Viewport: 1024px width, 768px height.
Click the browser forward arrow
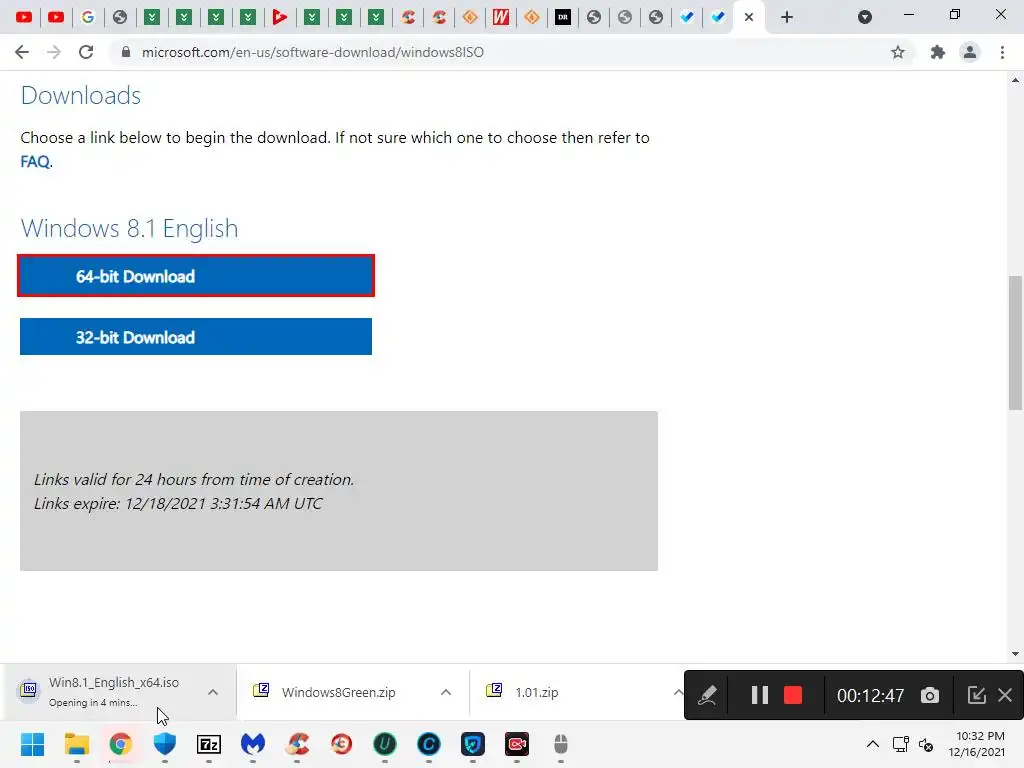[54, 52]
